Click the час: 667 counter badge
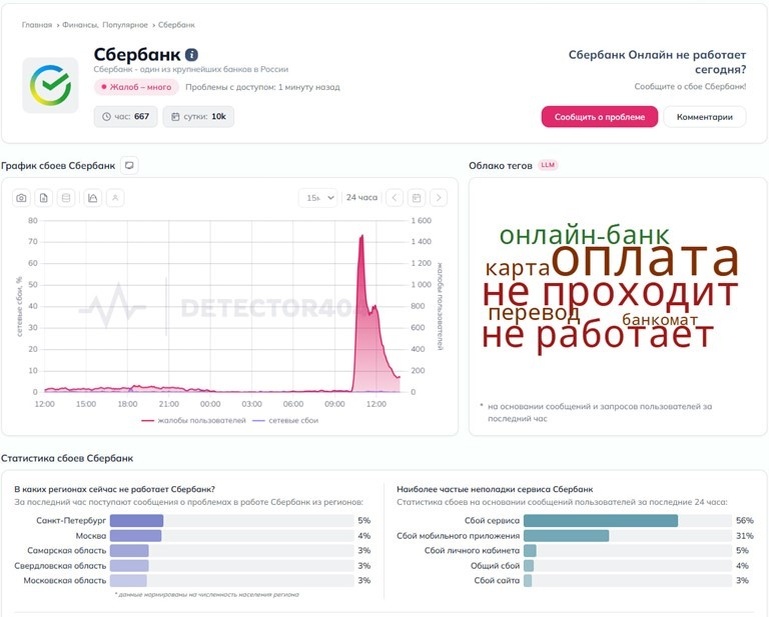Screen dimensions: 769x617 [126, 116]
